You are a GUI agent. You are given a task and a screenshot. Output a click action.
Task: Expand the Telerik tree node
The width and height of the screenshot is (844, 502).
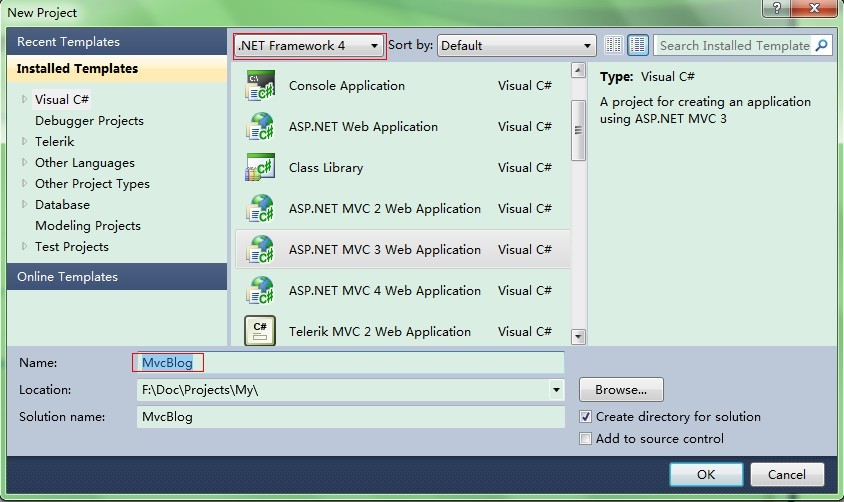click(24, 141)
